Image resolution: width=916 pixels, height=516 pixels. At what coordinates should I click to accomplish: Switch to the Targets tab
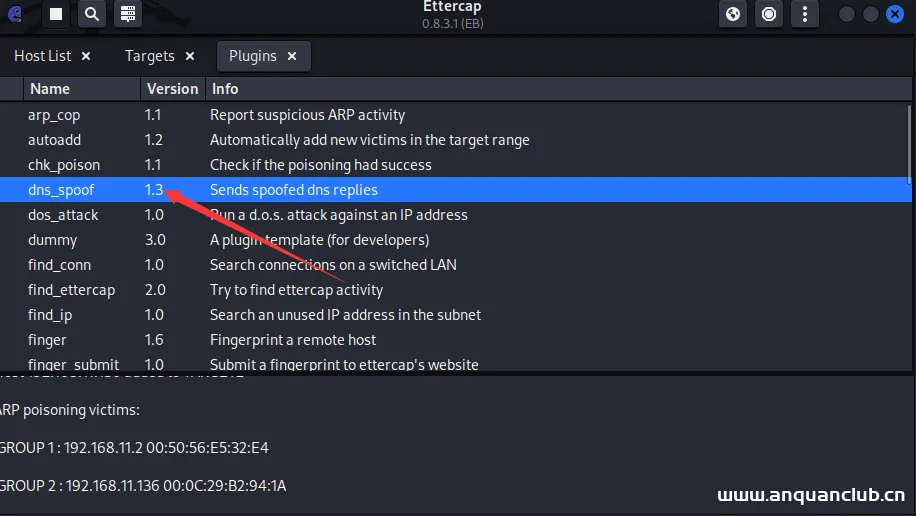pos(149,56)
